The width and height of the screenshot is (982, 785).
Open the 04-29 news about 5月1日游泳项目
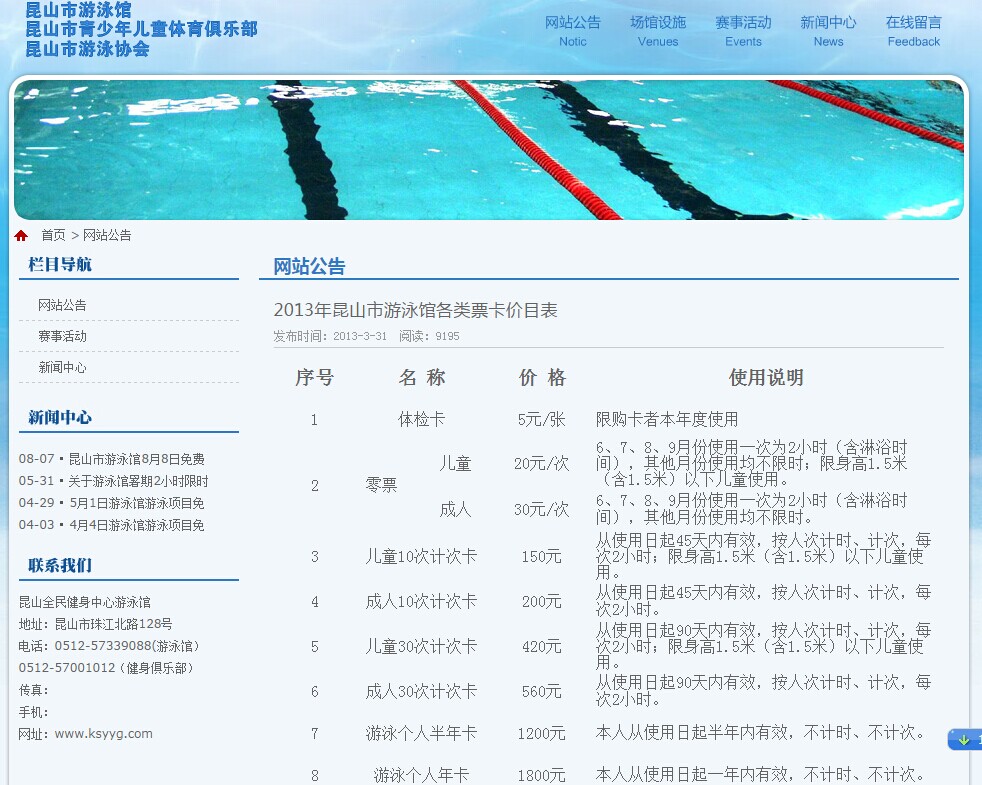(137, 503)
